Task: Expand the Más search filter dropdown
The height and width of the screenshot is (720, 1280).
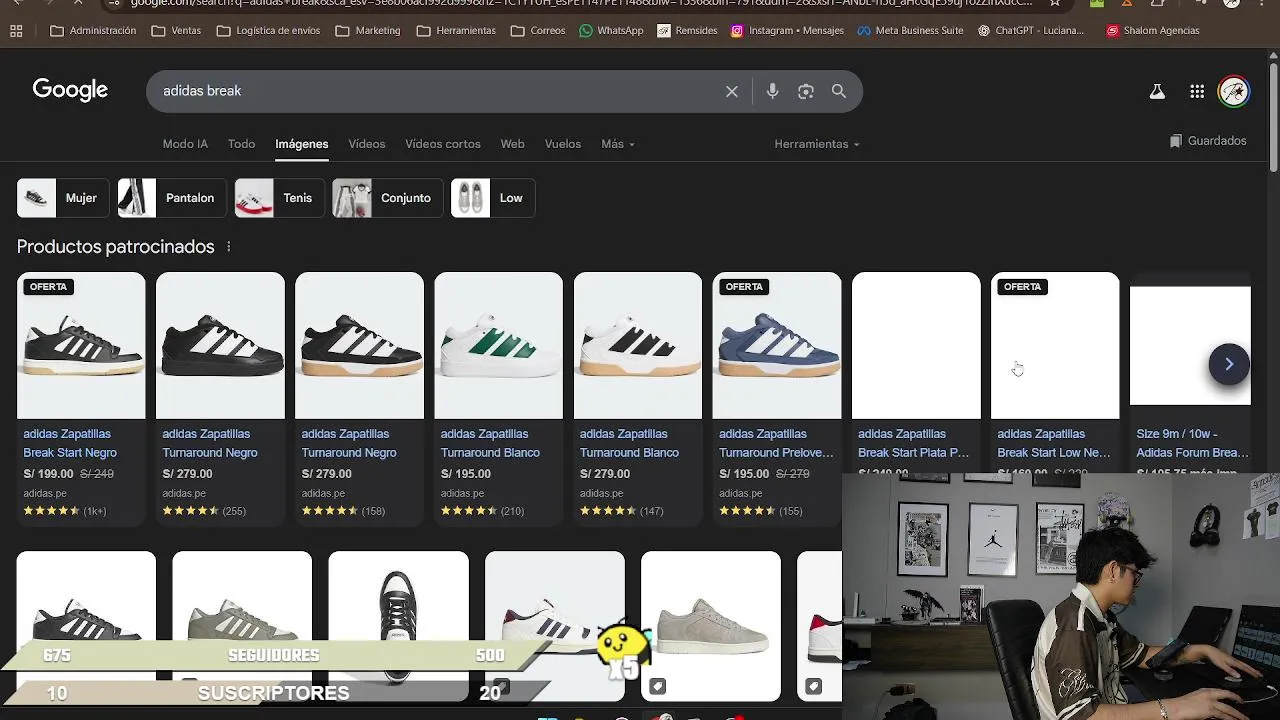Action: pyautogui.click(x=618, y=144)
